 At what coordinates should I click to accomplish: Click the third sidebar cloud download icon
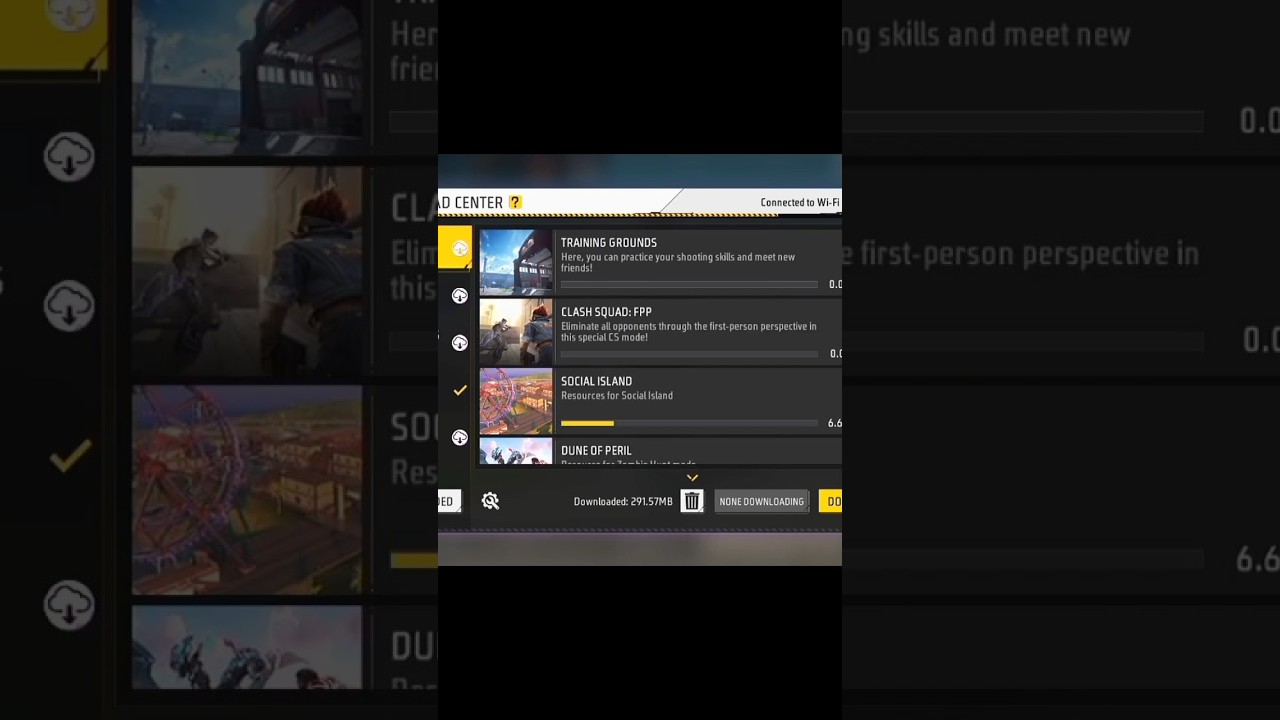click(x=460, y=343)
